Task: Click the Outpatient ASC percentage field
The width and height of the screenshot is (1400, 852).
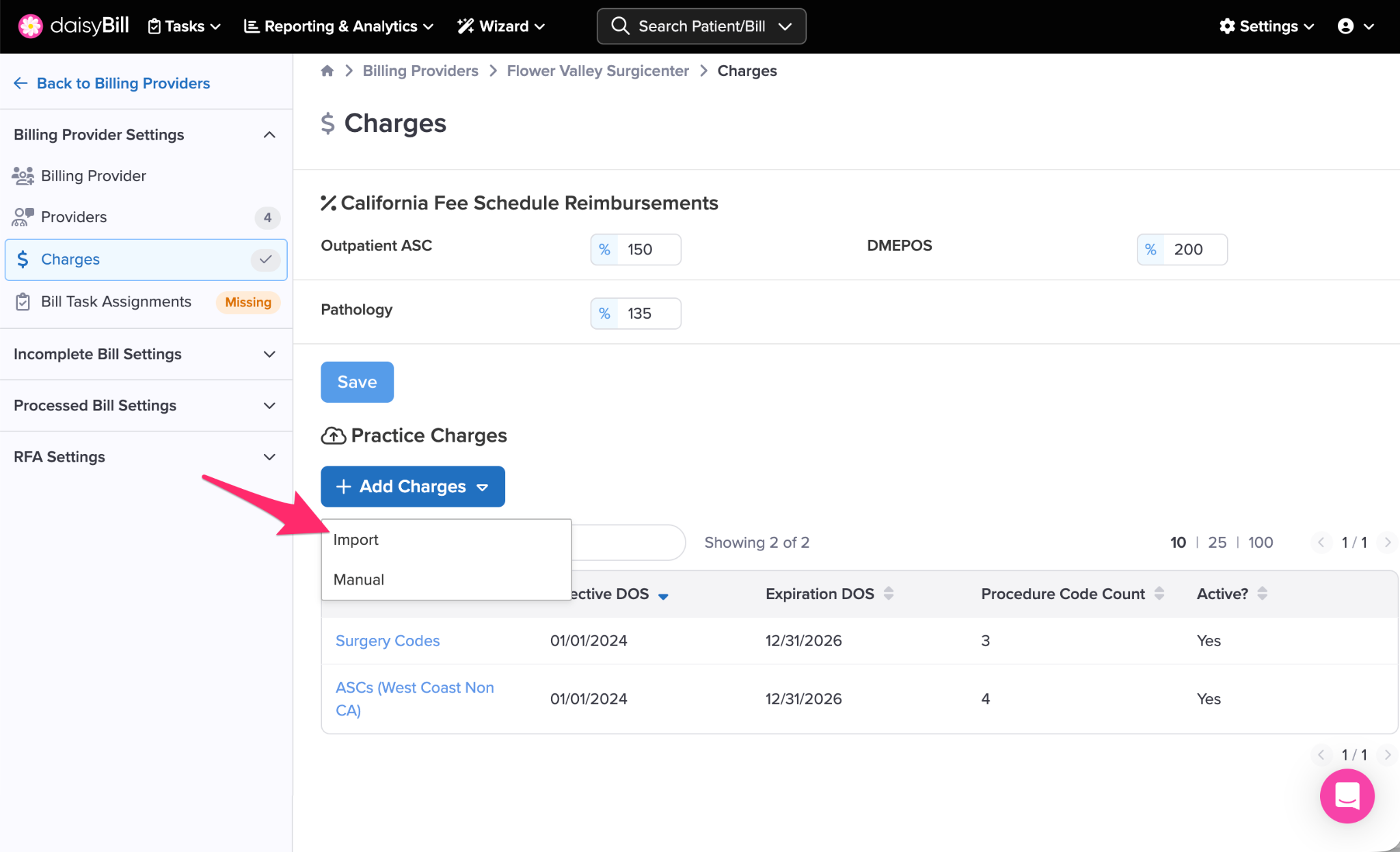Action: pyautogui.click(x=648, y=250)
